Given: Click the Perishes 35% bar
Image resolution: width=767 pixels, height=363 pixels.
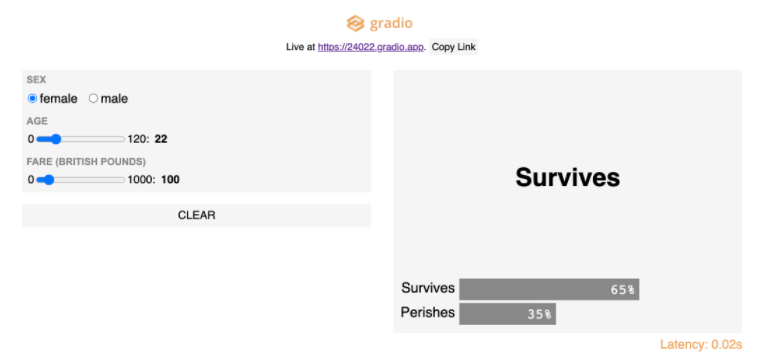Looking at the screenshot, I should coord(507,314).
